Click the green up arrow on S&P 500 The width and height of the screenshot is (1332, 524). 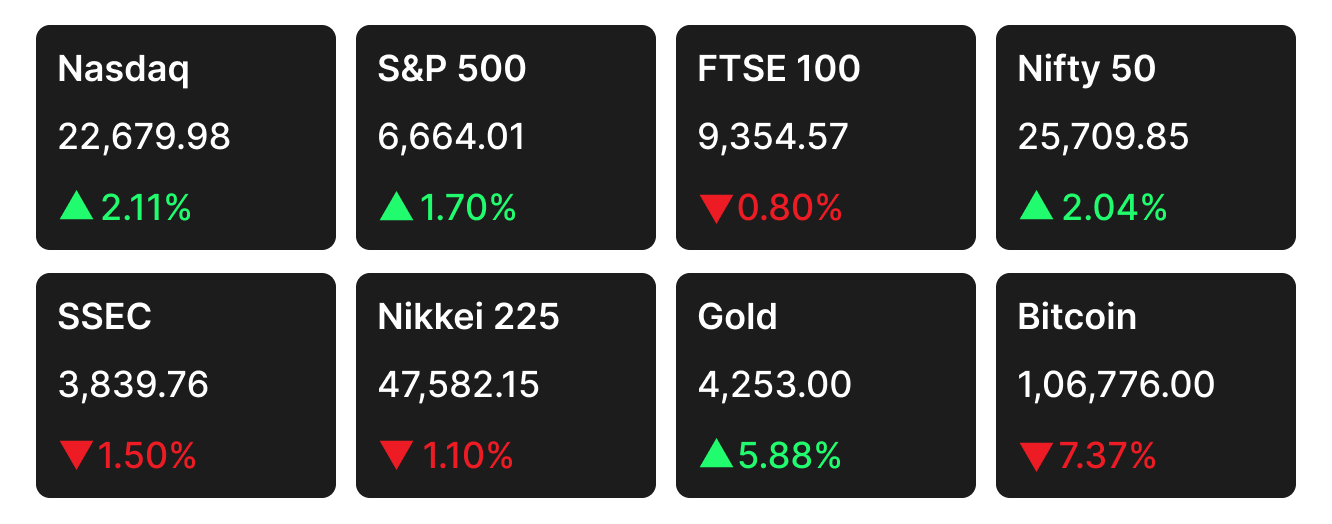click(x=396, y=207)
